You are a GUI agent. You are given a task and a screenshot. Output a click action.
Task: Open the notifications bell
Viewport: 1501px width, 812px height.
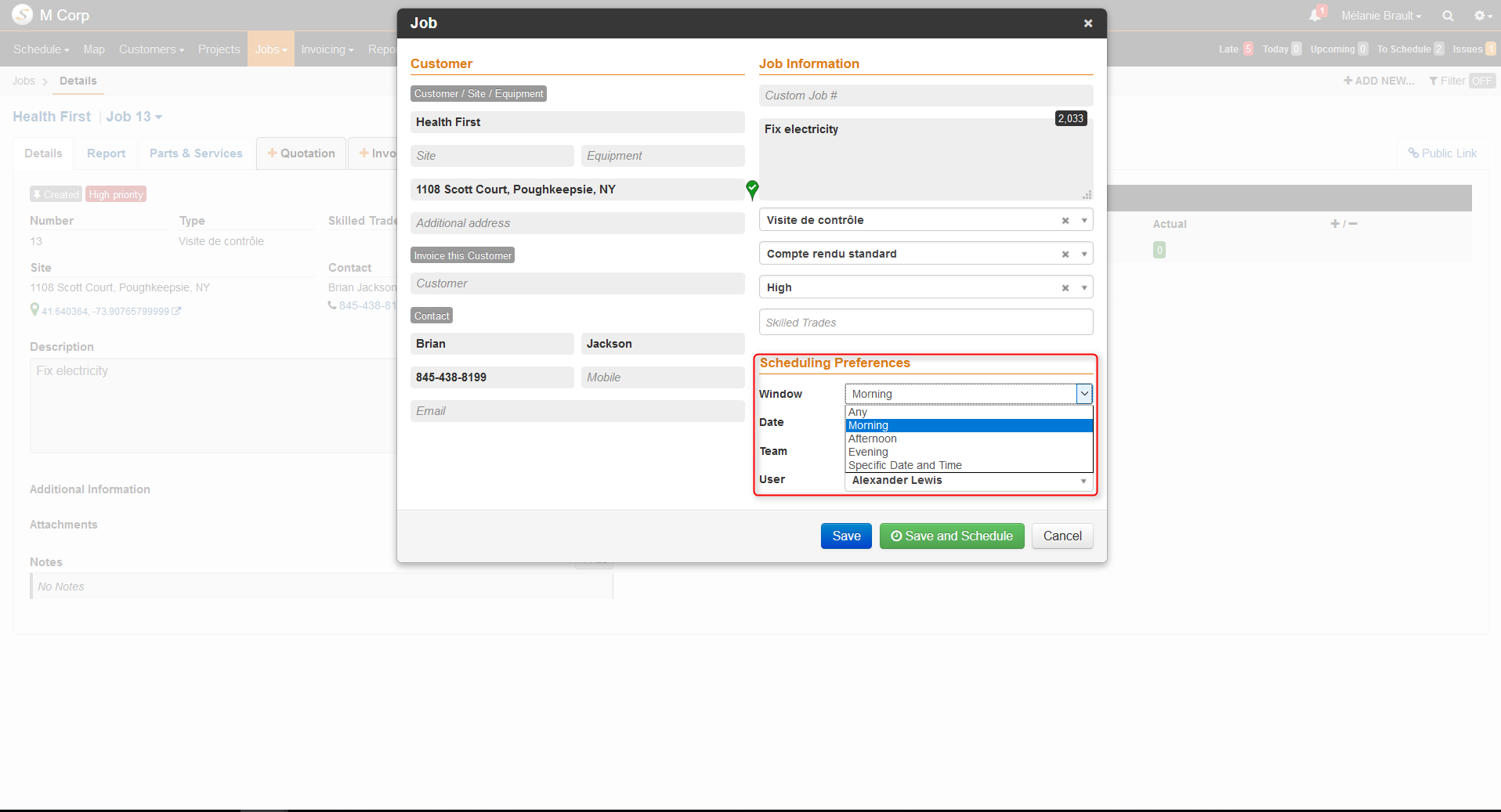[1316, 15]
